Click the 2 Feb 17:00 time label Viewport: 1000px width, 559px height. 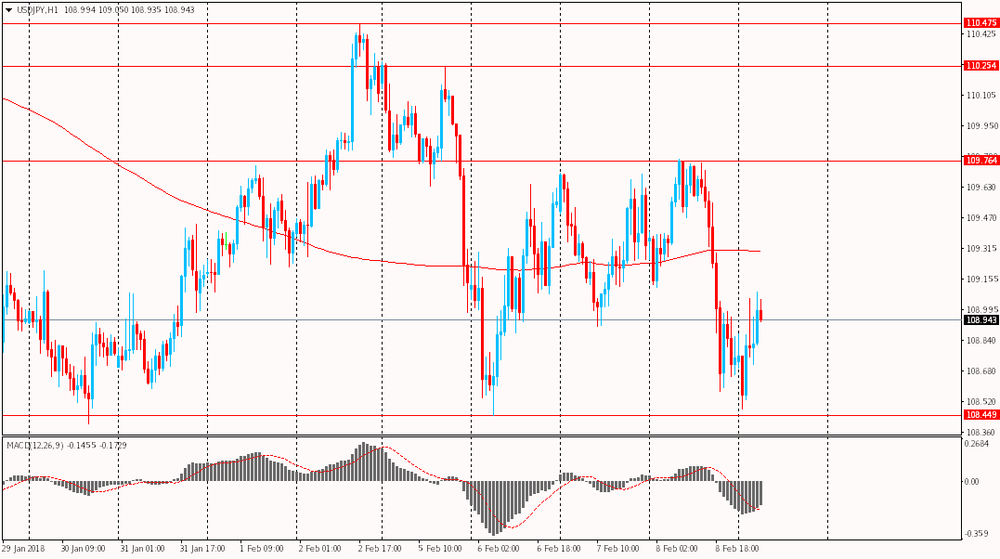pos(380,549)
